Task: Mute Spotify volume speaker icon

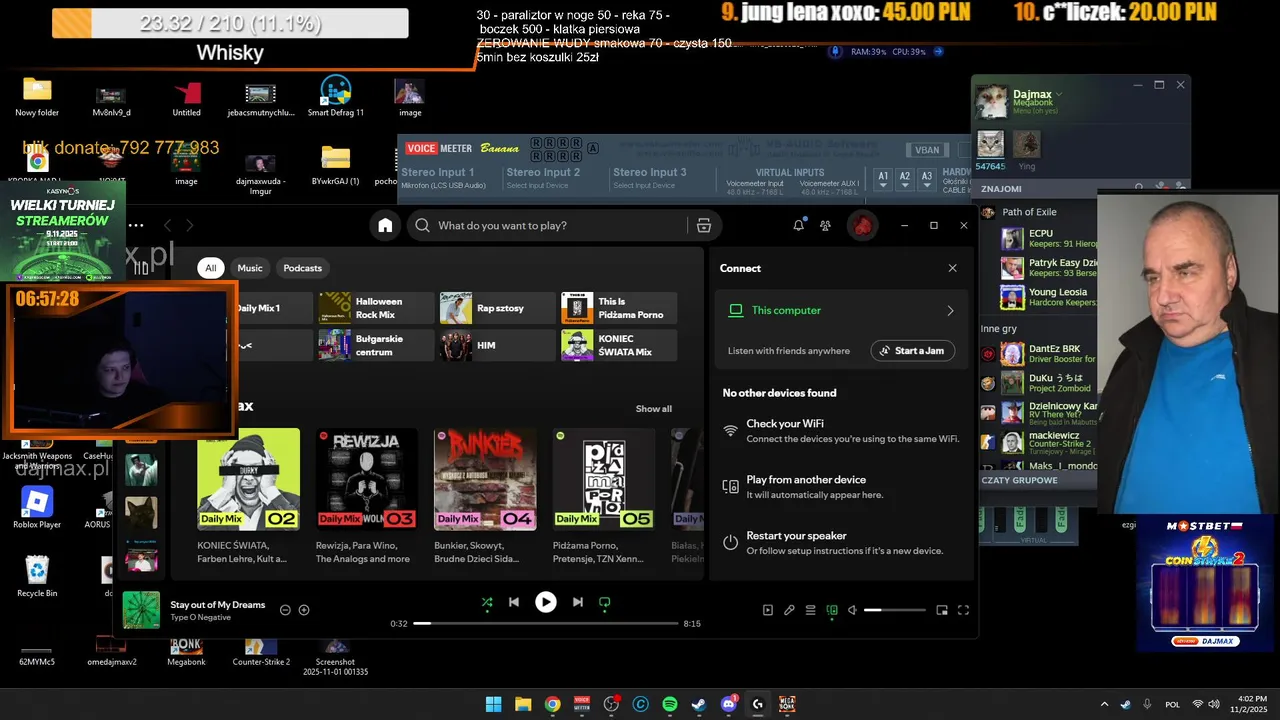Action: 853,610
